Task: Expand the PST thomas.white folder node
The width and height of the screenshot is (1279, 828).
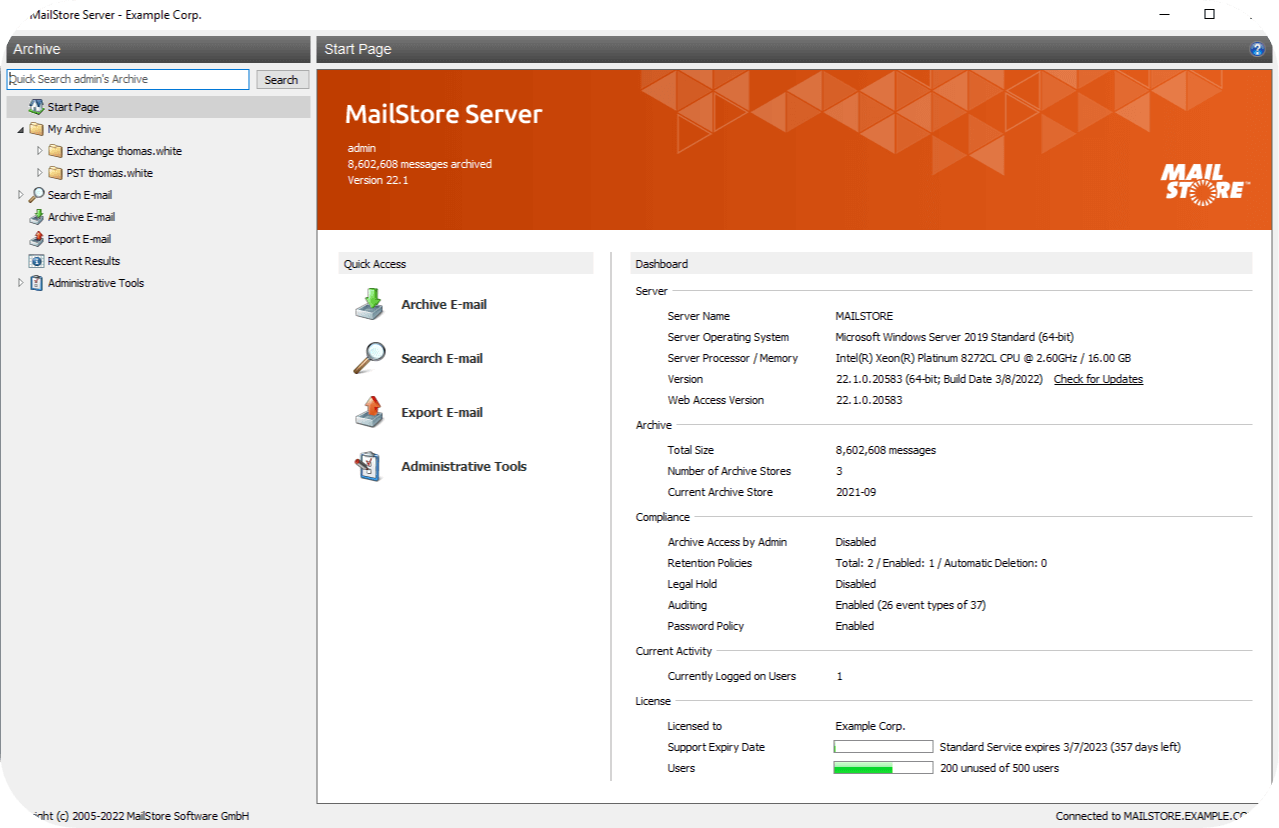Action: 40,173
